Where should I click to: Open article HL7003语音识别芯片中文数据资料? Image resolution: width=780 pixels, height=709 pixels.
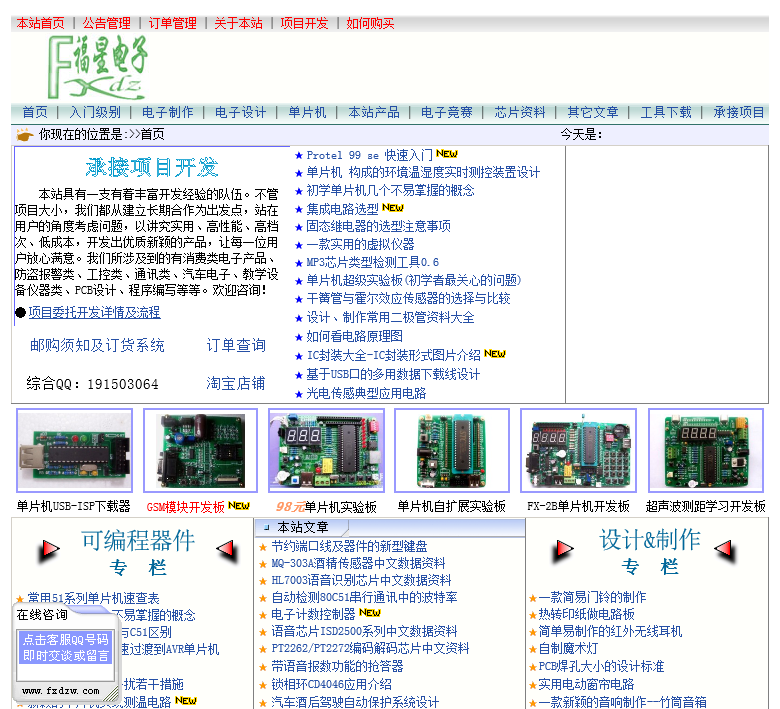pos(361,581)
